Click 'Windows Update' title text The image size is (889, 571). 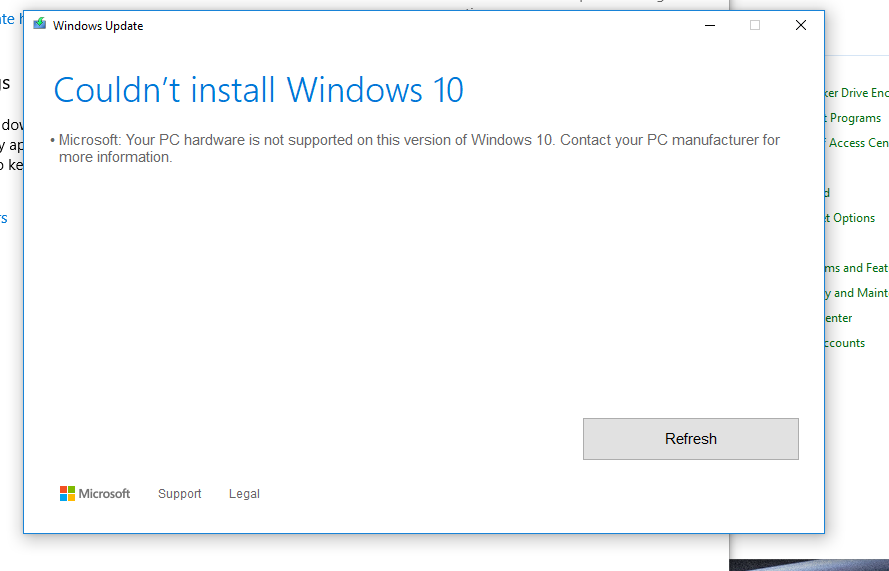pyautogui.click(x=98, y=26)
